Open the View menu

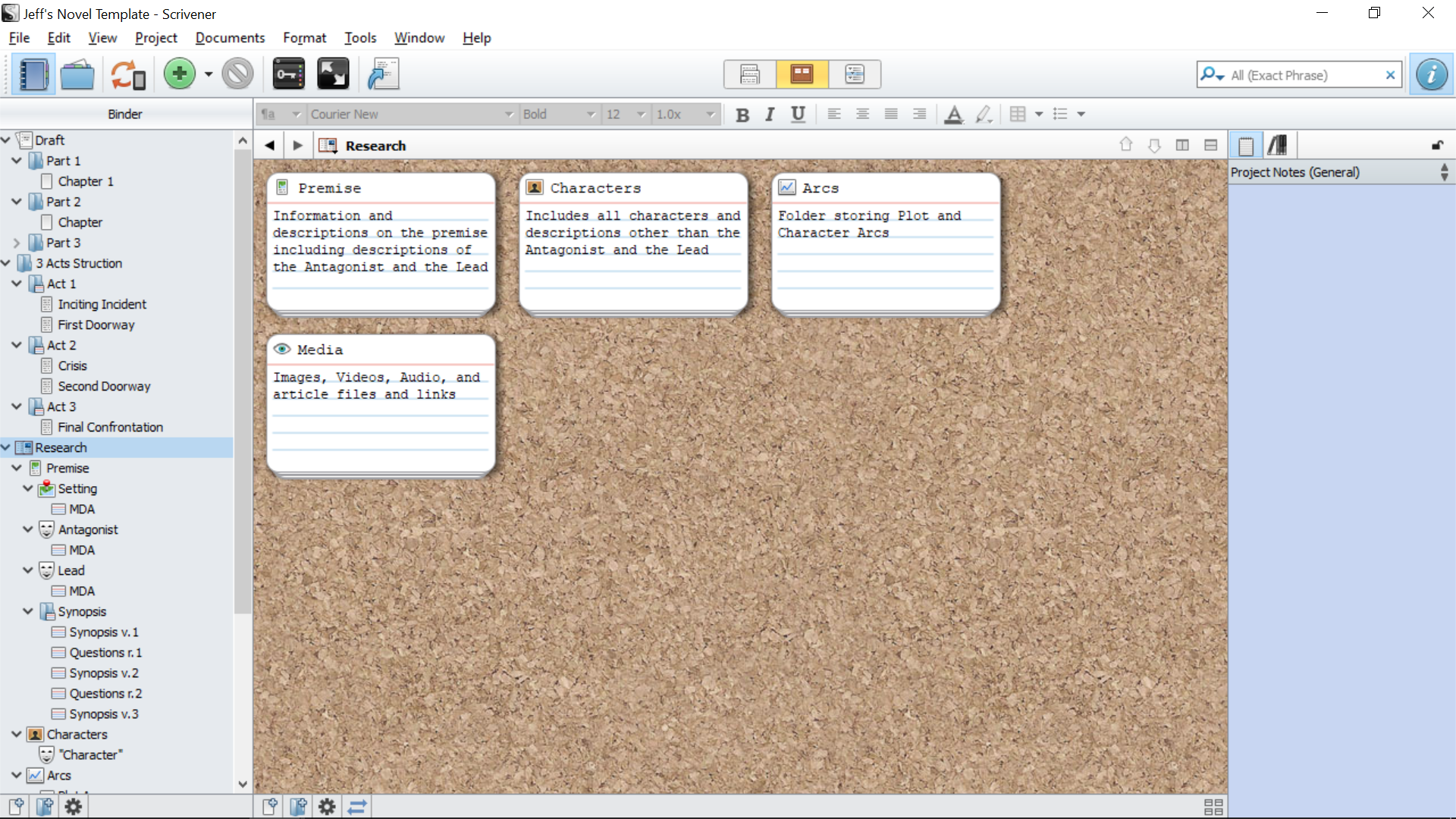coord(102,37)
